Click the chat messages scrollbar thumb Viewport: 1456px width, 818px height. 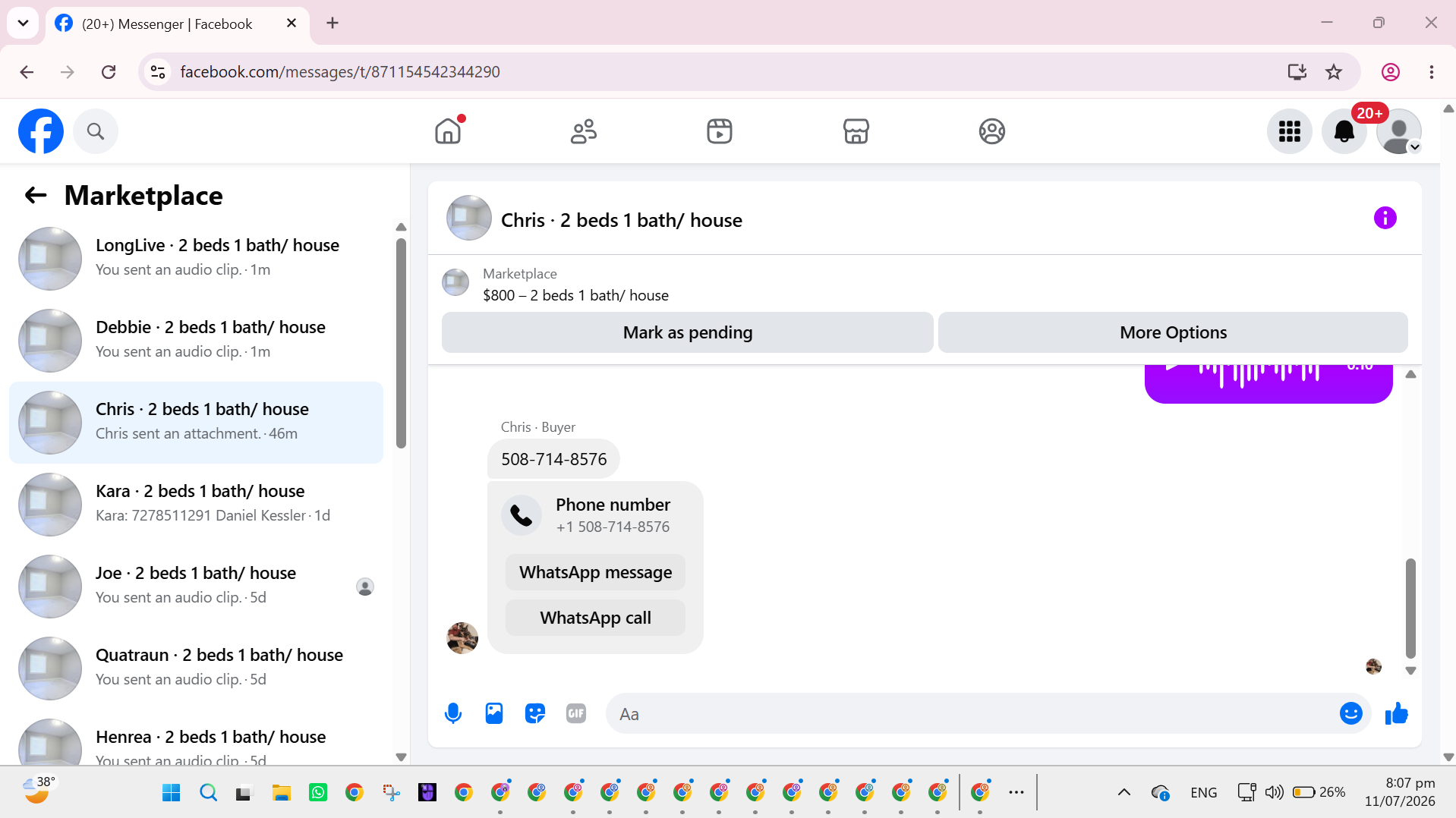point(1410,608)
